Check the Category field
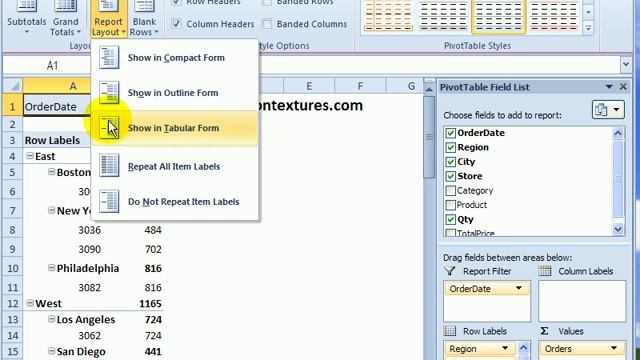Screen dimensions: 640x360 point(451,191)
